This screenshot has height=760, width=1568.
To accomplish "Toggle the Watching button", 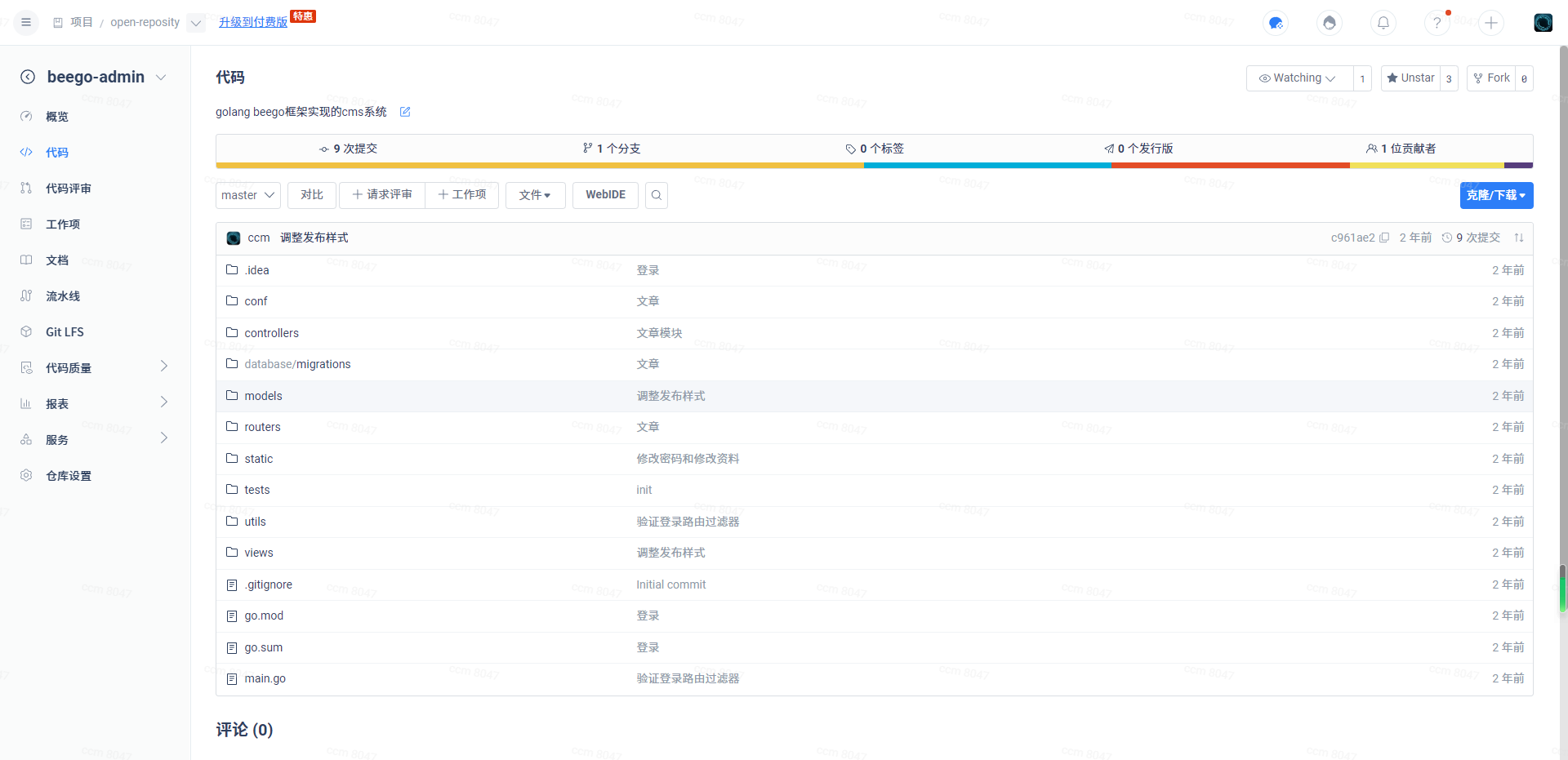I will [x=1298, y=78].
